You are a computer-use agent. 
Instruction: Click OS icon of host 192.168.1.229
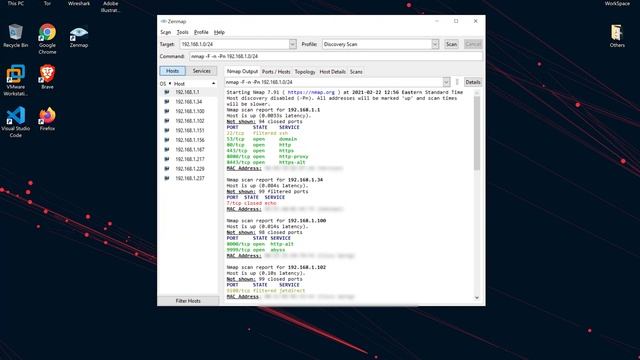[167, 169]
